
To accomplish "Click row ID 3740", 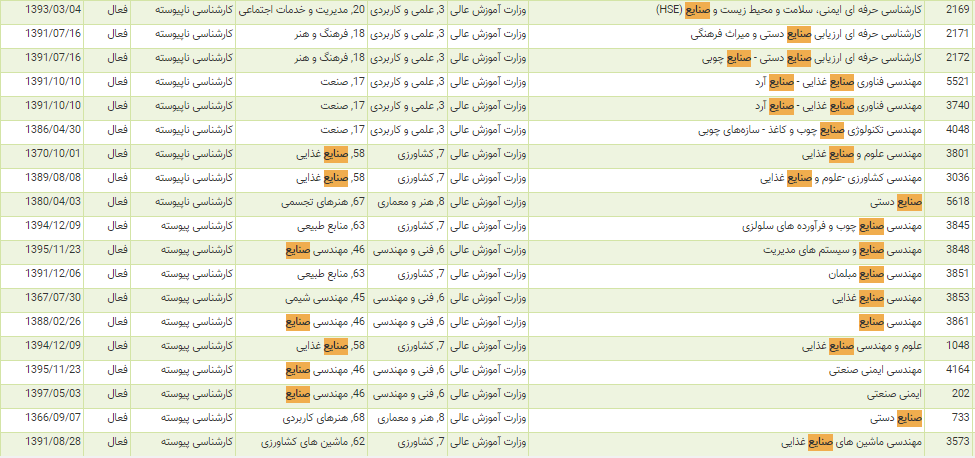I will pyautogui.click(x=957, y=105).
